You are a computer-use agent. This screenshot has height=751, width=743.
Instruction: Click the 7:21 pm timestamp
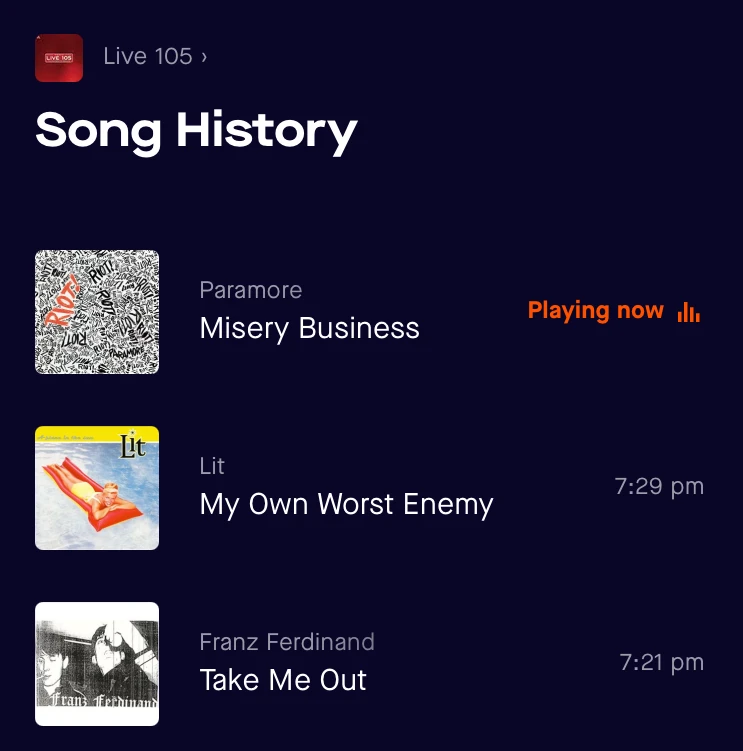tap(662, 663)
